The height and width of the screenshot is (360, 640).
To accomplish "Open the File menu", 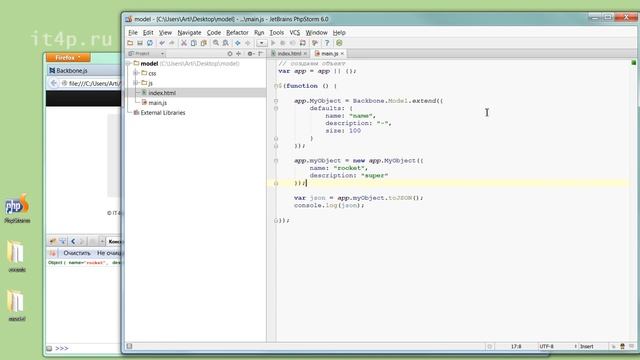I will pos(133,32).
